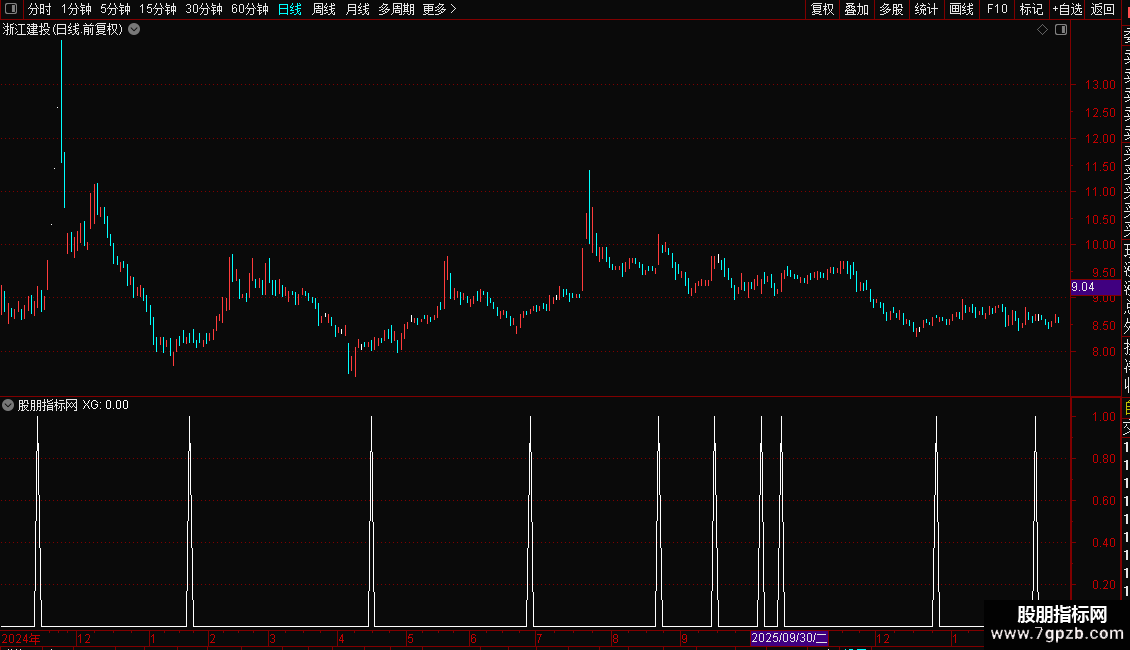Select the 日线 daily chart tab
This screenshot has height=650, width=1130.
click(290, 9)
